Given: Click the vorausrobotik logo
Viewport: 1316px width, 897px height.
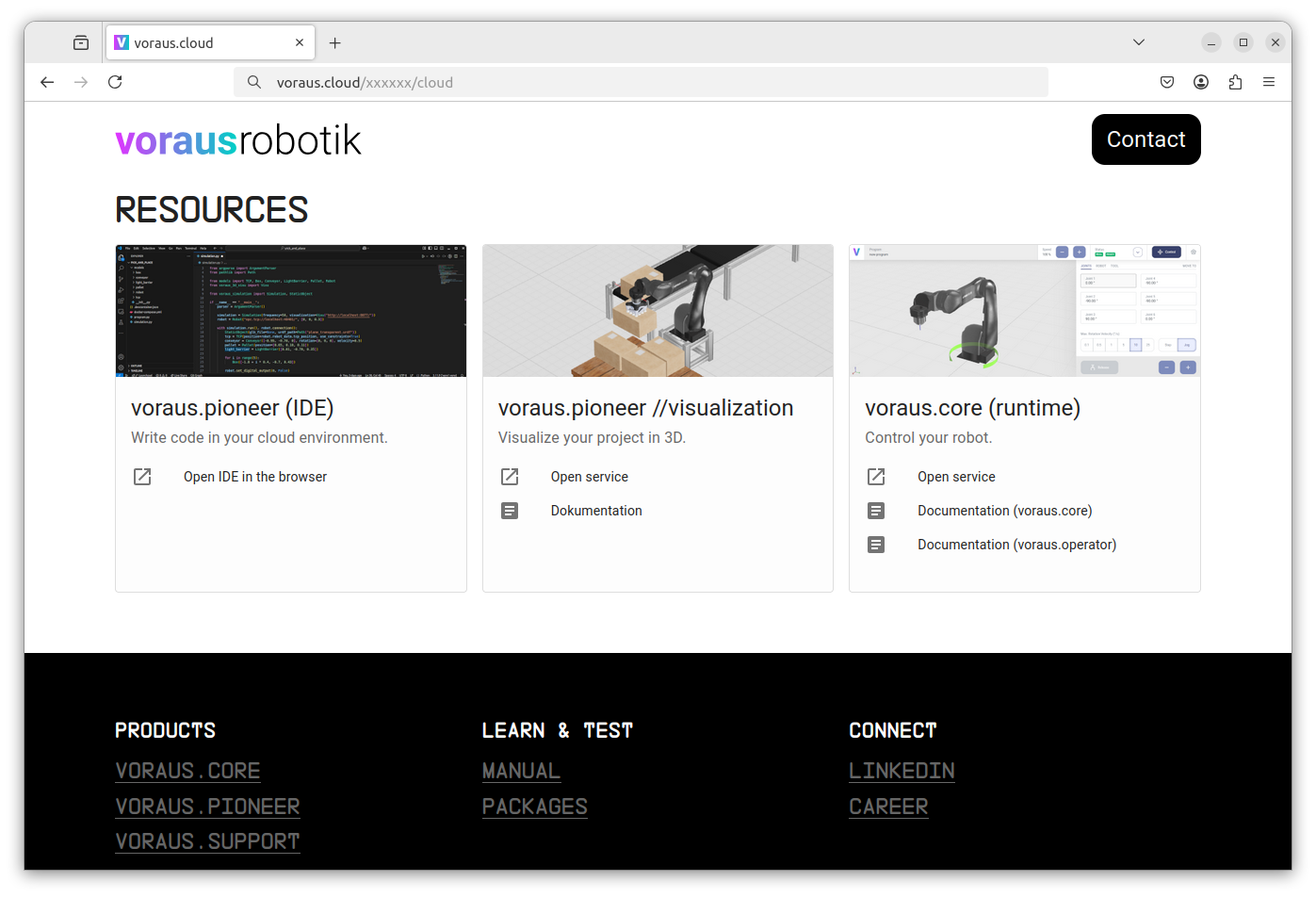Looking at the screenshot, I should pyautogui.click(x=238, y=140).
